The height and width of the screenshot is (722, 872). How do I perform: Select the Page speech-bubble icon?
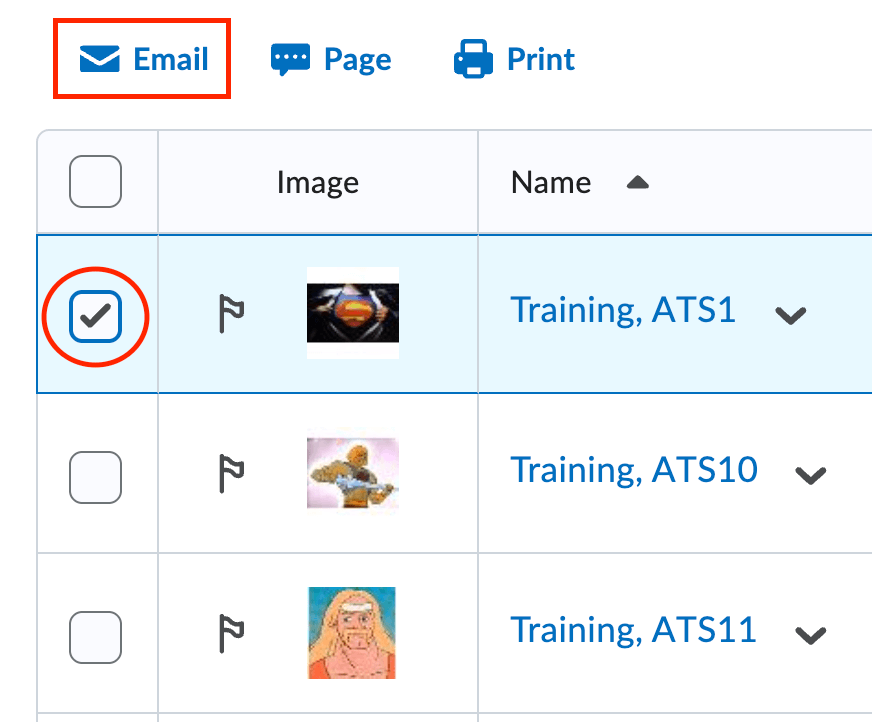tap(292, 58)
